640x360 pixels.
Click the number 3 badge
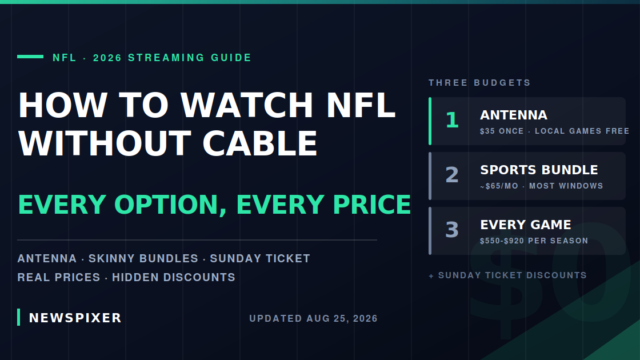point(452,229)
